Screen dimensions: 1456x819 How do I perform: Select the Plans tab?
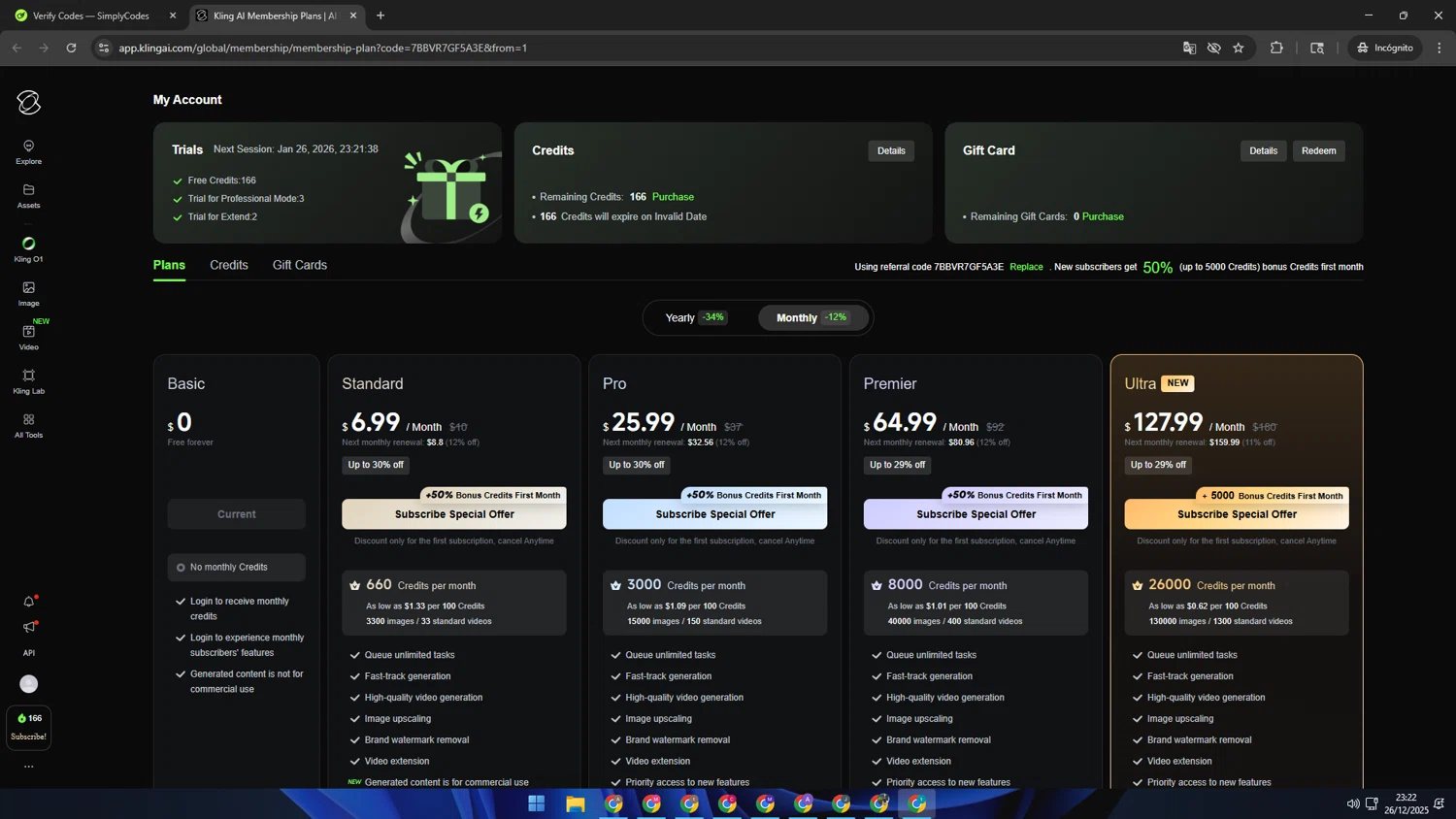coord(169,265)
